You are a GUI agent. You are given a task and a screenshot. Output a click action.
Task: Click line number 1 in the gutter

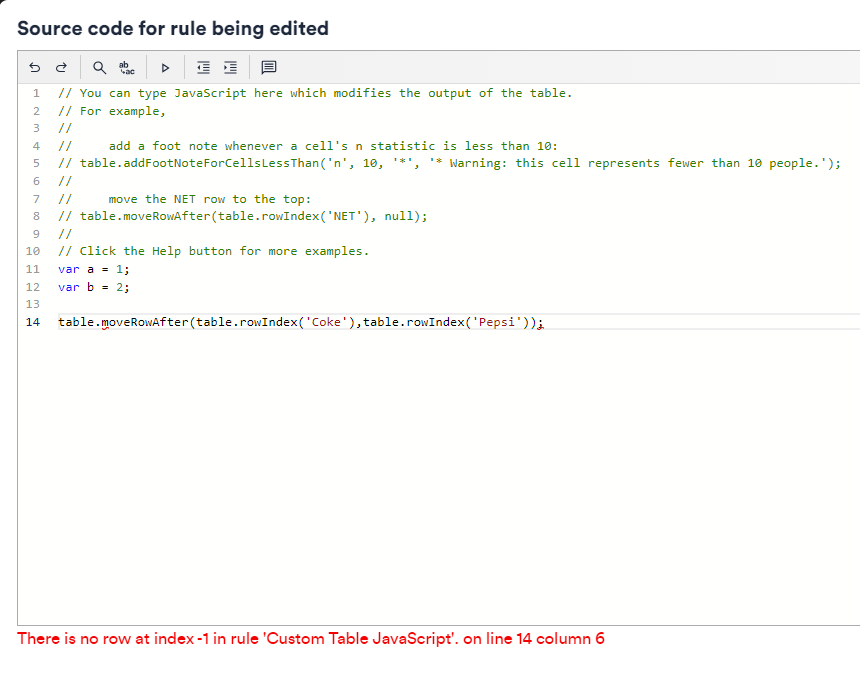pyautogui.click(x=36, y=93)
